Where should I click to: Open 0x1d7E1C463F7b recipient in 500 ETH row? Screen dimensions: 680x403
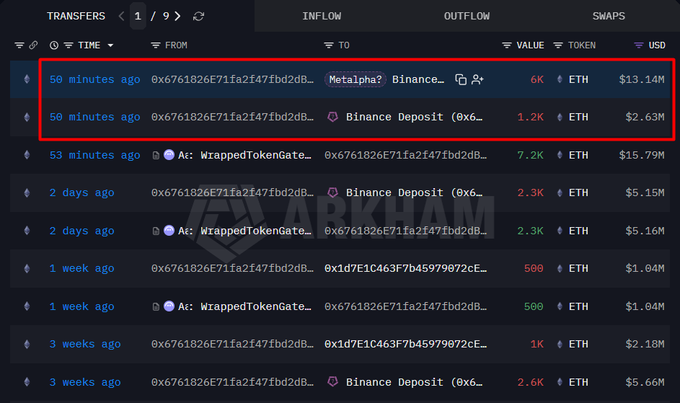[x=405, y=269]
